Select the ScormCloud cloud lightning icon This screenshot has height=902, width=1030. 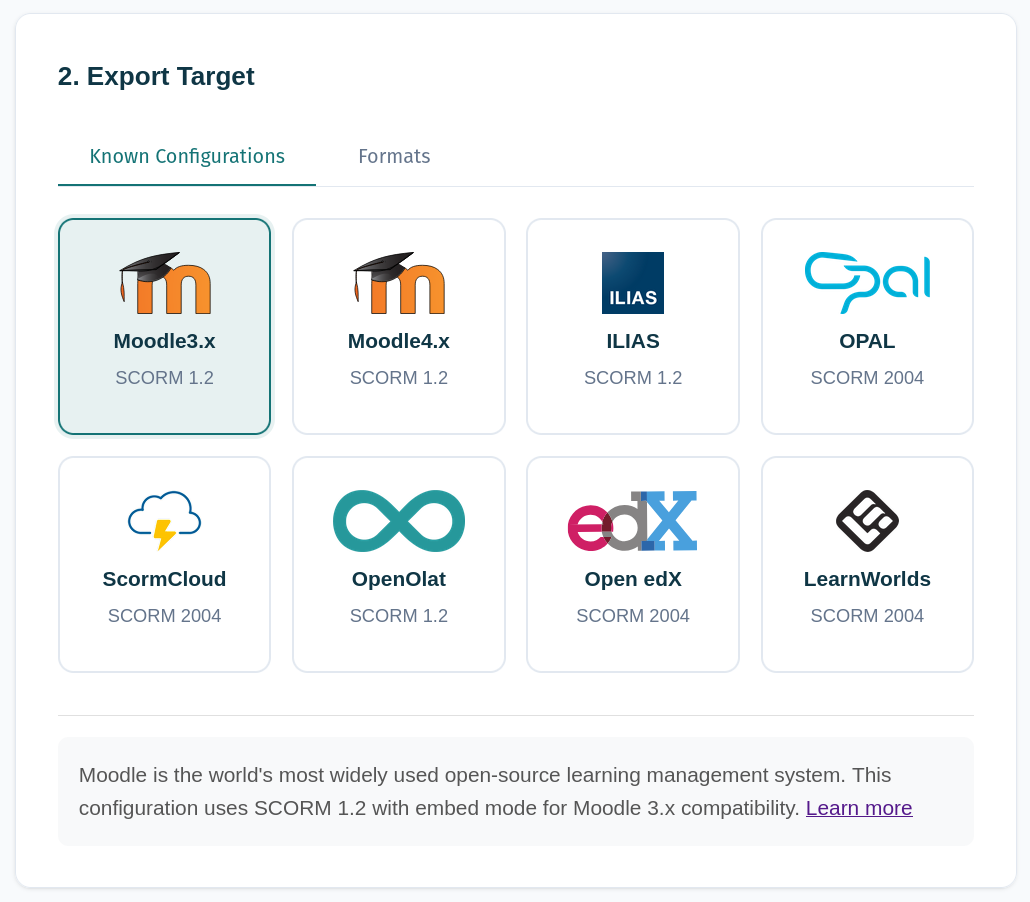coord(164,520)
